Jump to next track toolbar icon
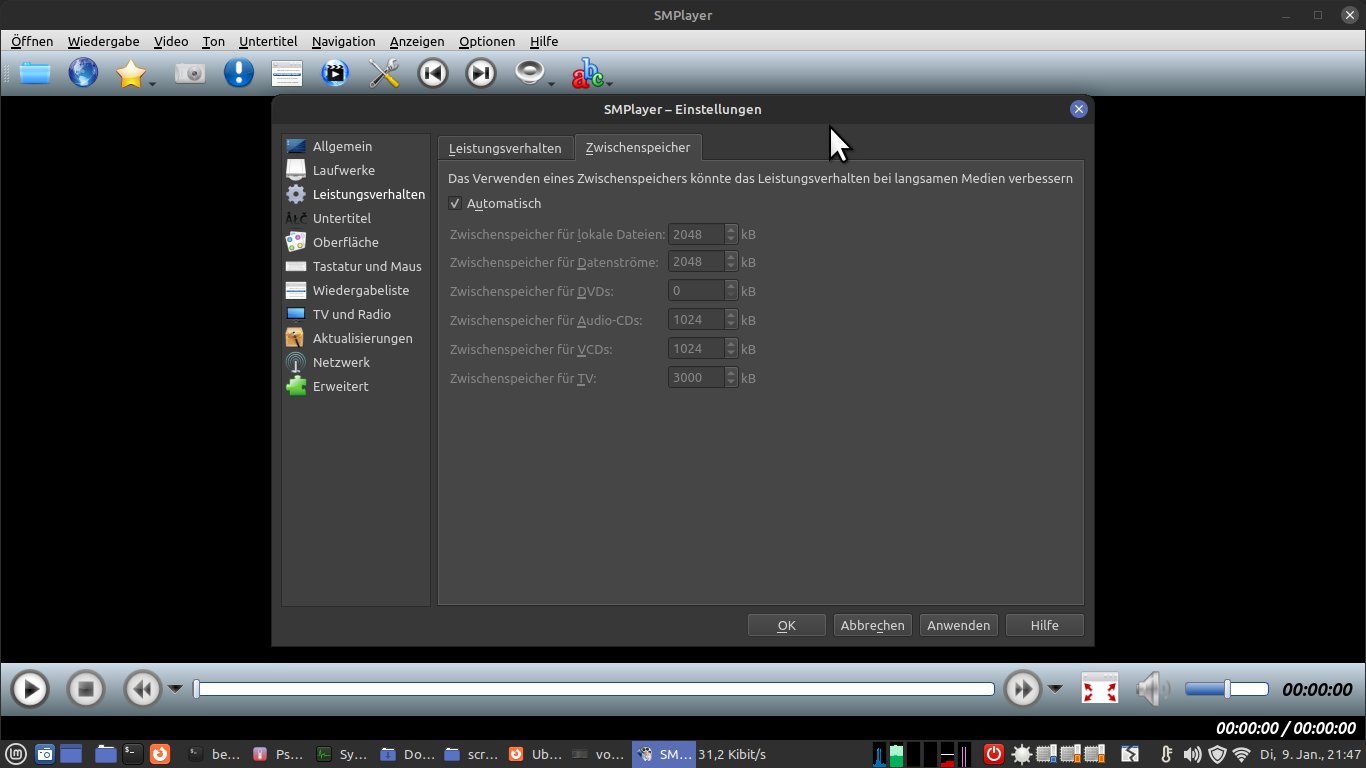 tap(481, 73)
